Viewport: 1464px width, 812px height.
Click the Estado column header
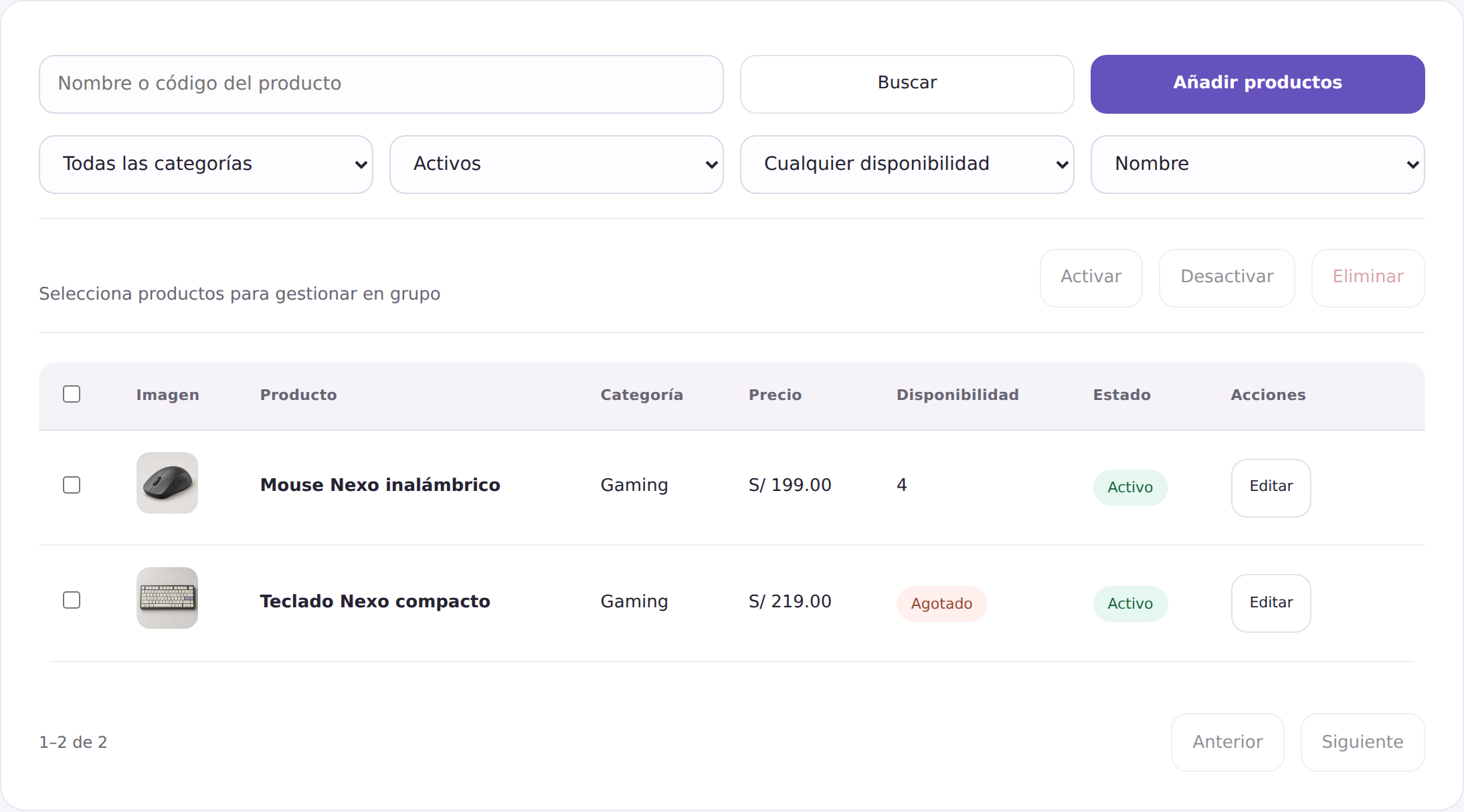[1122, 395]
